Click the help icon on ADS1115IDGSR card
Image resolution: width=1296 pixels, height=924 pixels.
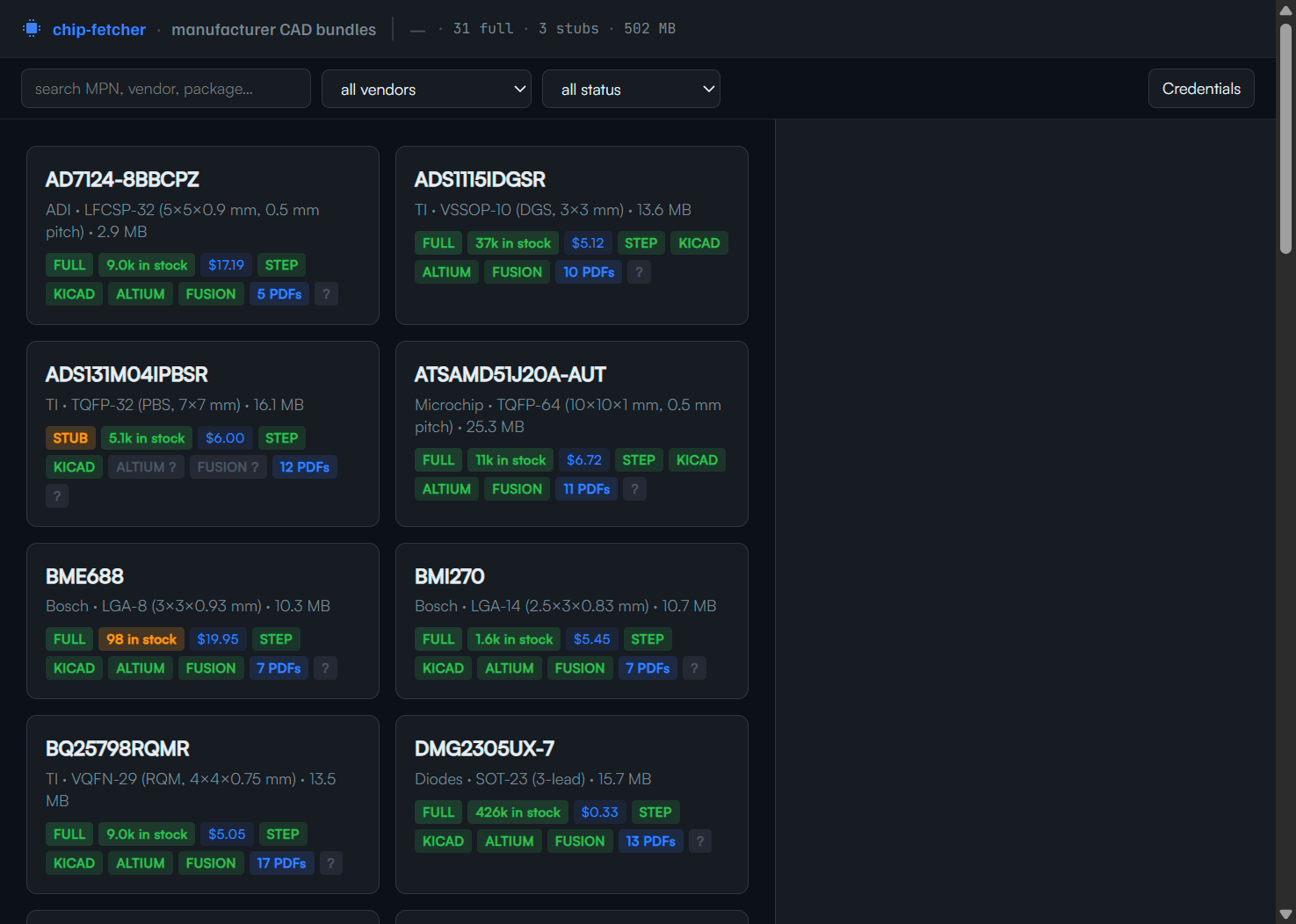pyautogui.click(x=639, y=272)
